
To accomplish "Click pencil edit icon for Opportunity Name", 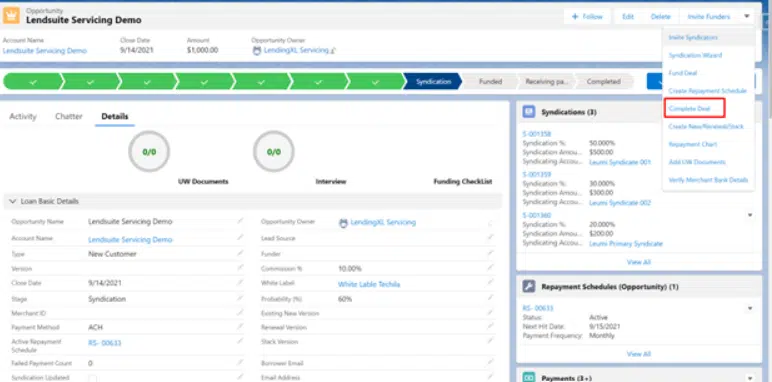I will pos(240,221).
